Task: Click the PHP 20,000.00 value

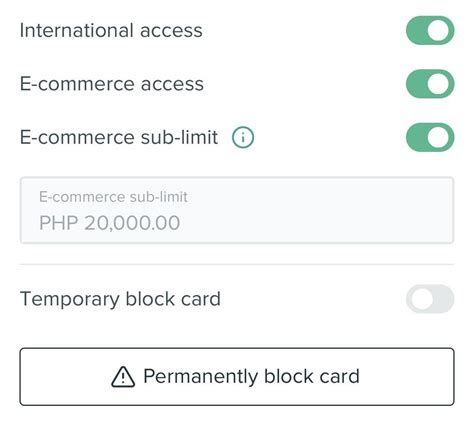Action: [110, 223]
